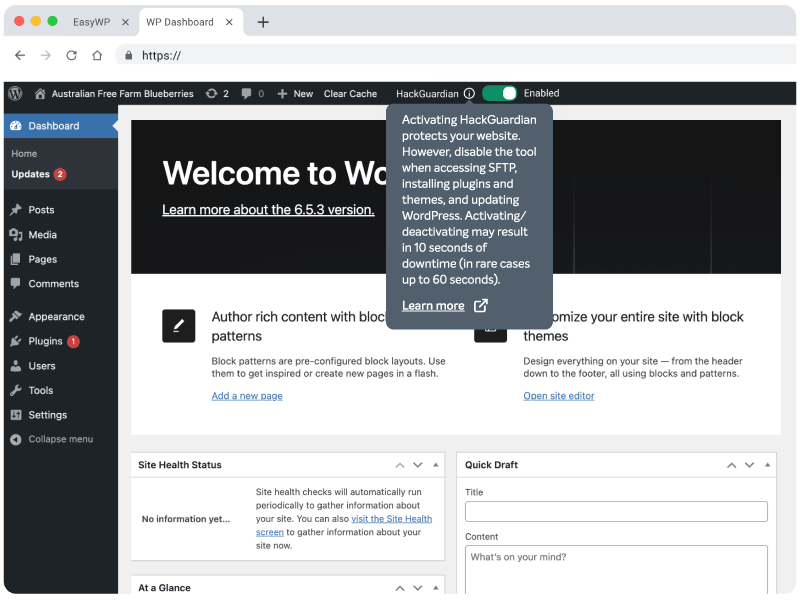Viewport: 800px width, 604px height.
Task: Click the What's on your mind content box
Action: (616, 569)
